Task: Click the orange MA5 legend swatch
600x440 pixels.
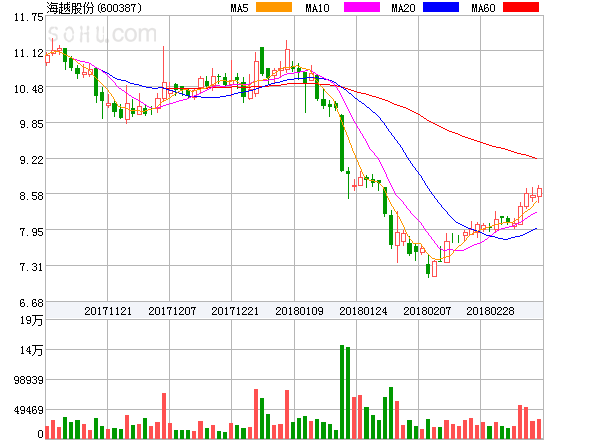Action: click(274, 7)
